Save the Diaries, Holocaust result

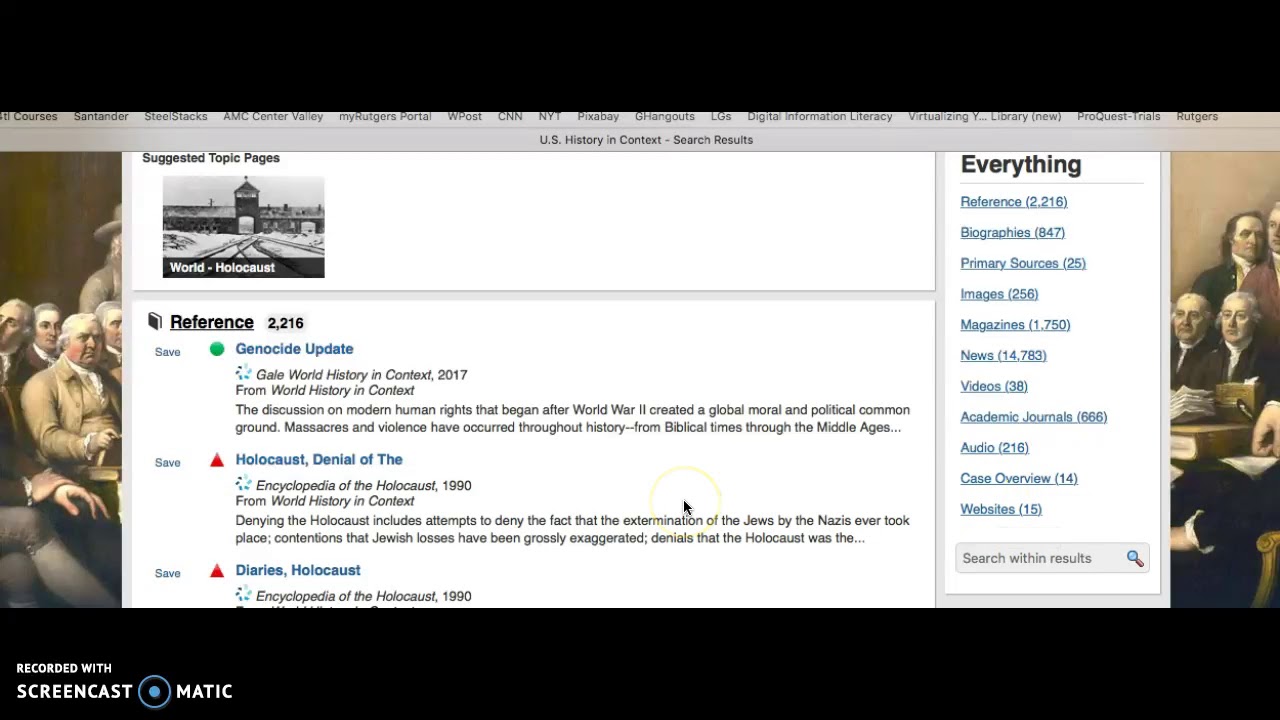pos(167,573)
